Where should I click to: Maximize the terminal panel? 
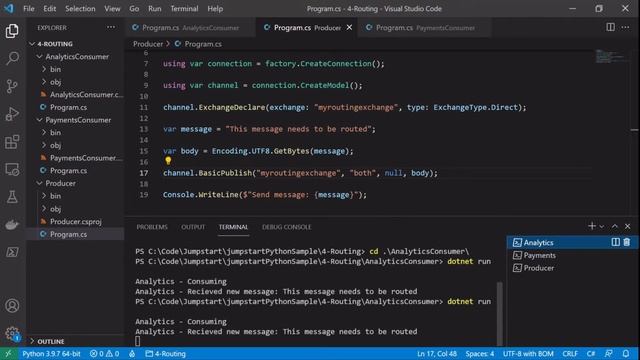tap(615, 226)
